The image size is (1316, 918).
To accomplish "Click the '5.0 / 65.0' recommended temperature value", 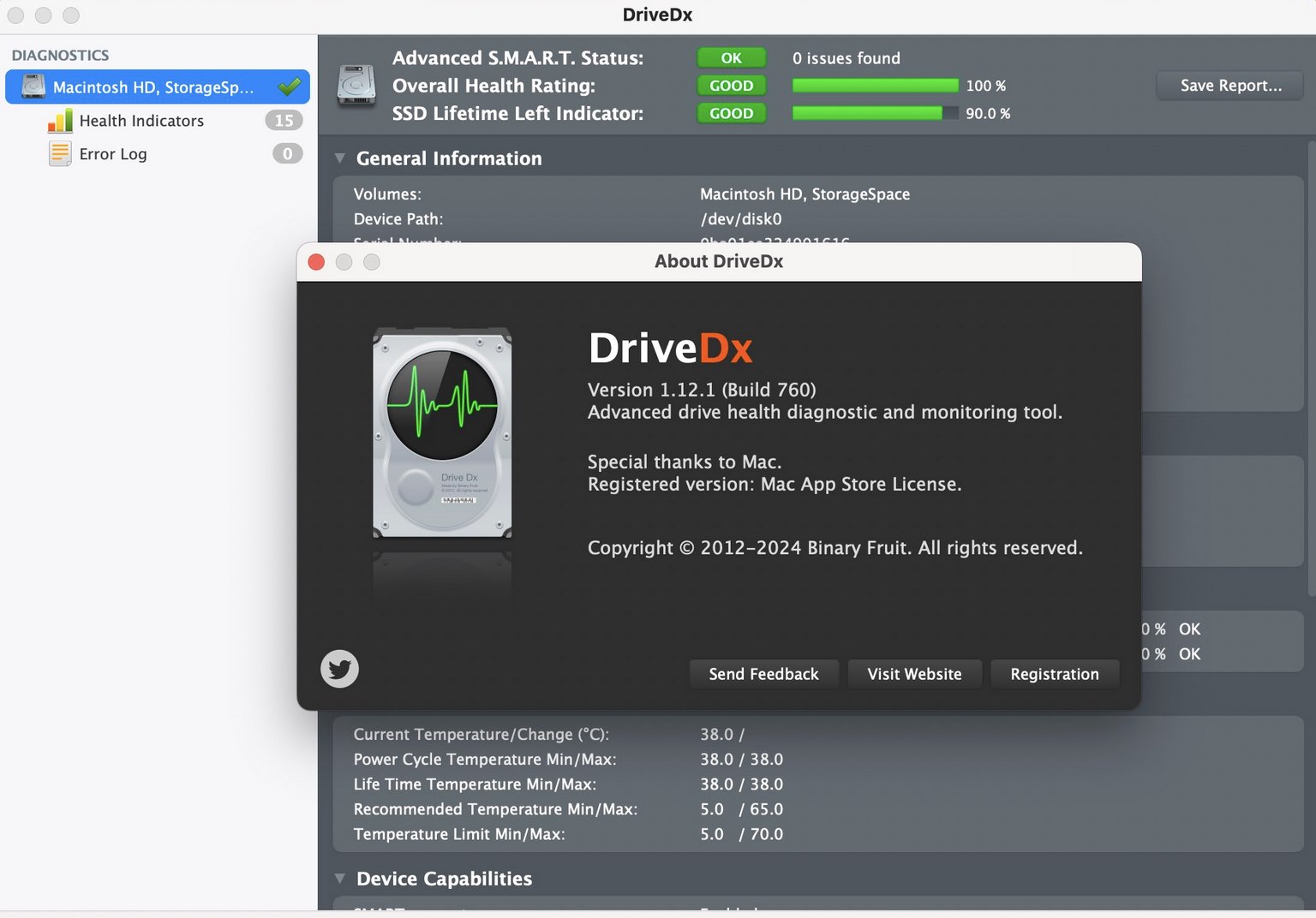I will tap(742, 809).
